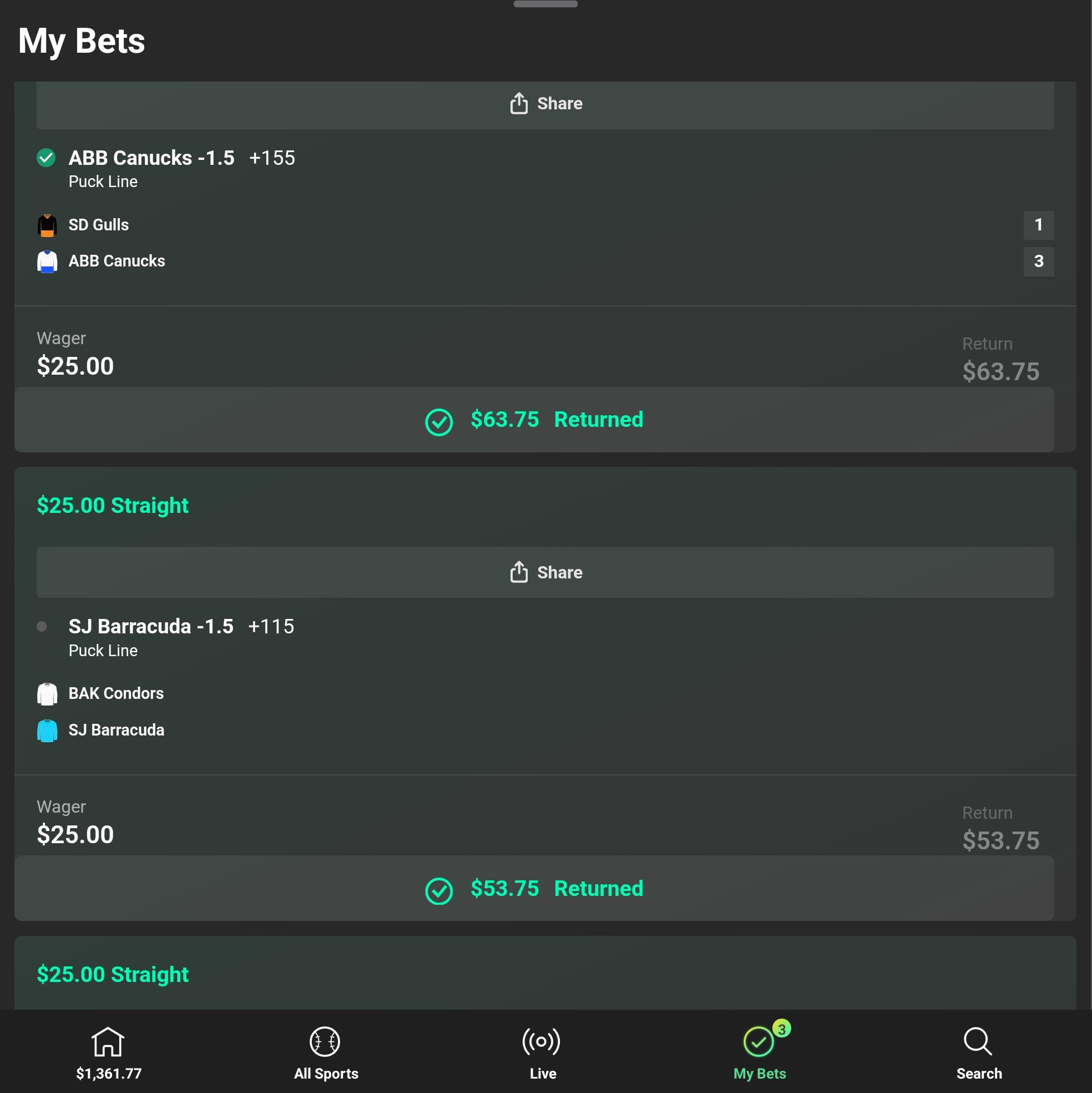This screenshot has width=1092, height=1093.
Task: Tap the My Bets tab icon
Action: coord(759,1042)
